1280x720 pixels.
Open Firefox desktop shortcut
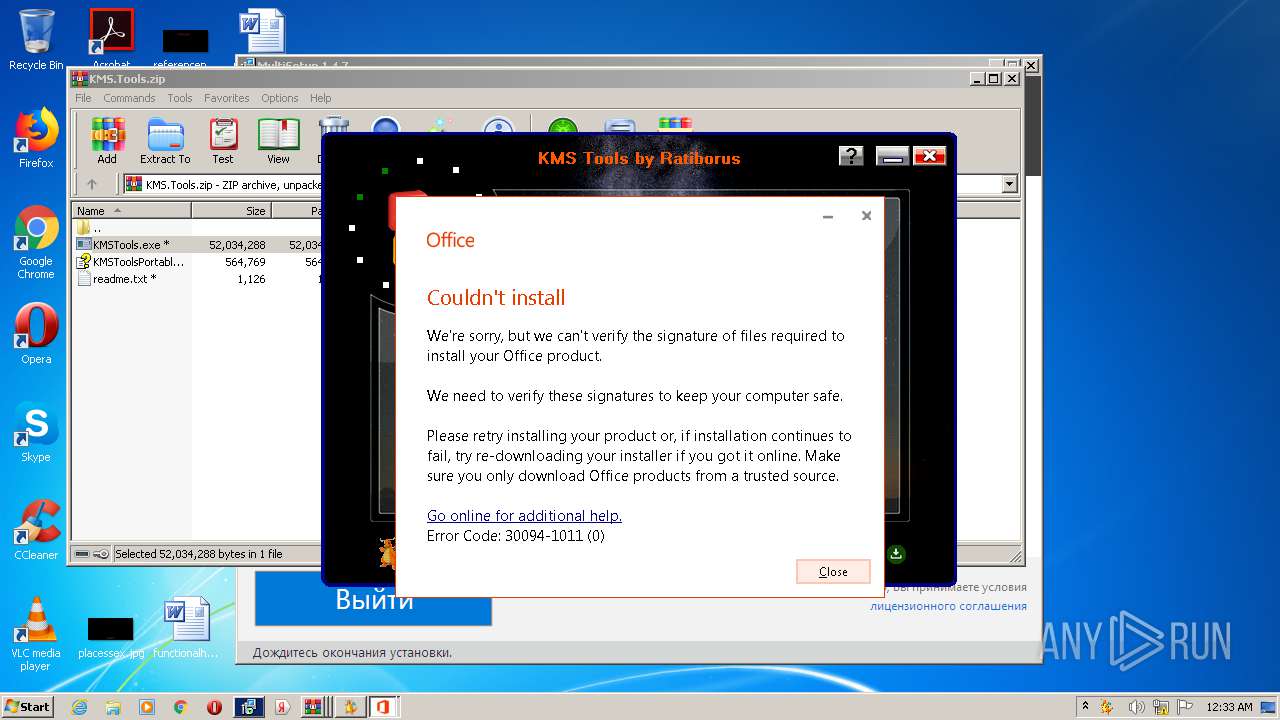[x=36, y=138]
